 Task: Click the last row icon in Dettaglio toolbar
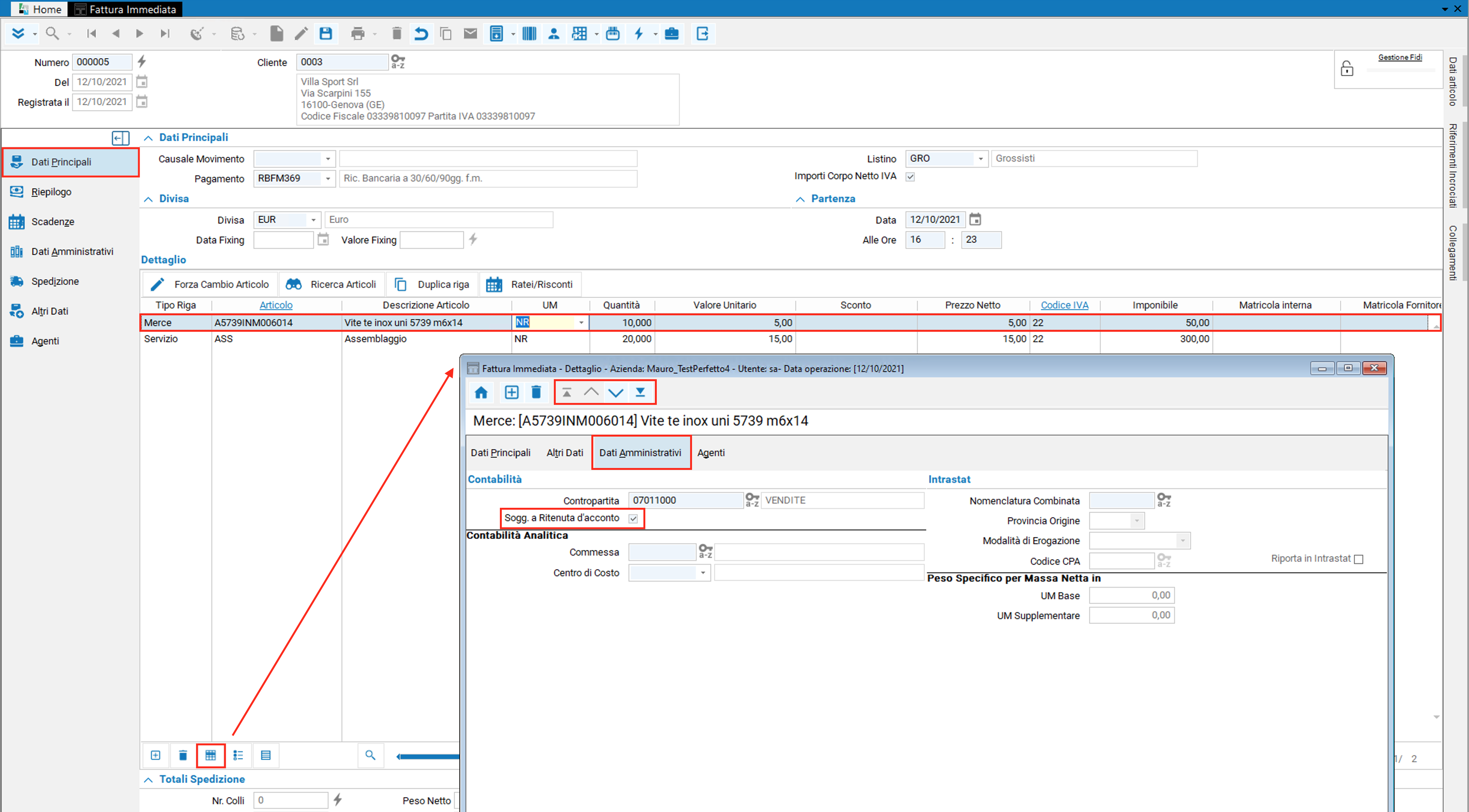coord(640,392)
